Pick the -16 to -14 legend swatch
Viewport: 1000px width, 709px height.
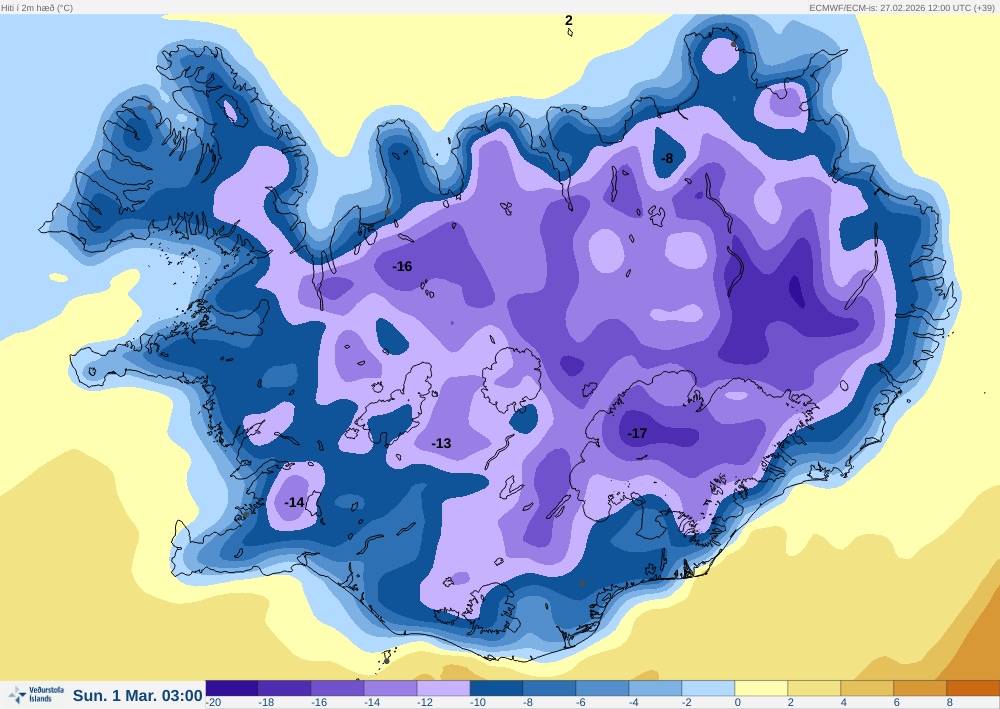pos(337,688)
